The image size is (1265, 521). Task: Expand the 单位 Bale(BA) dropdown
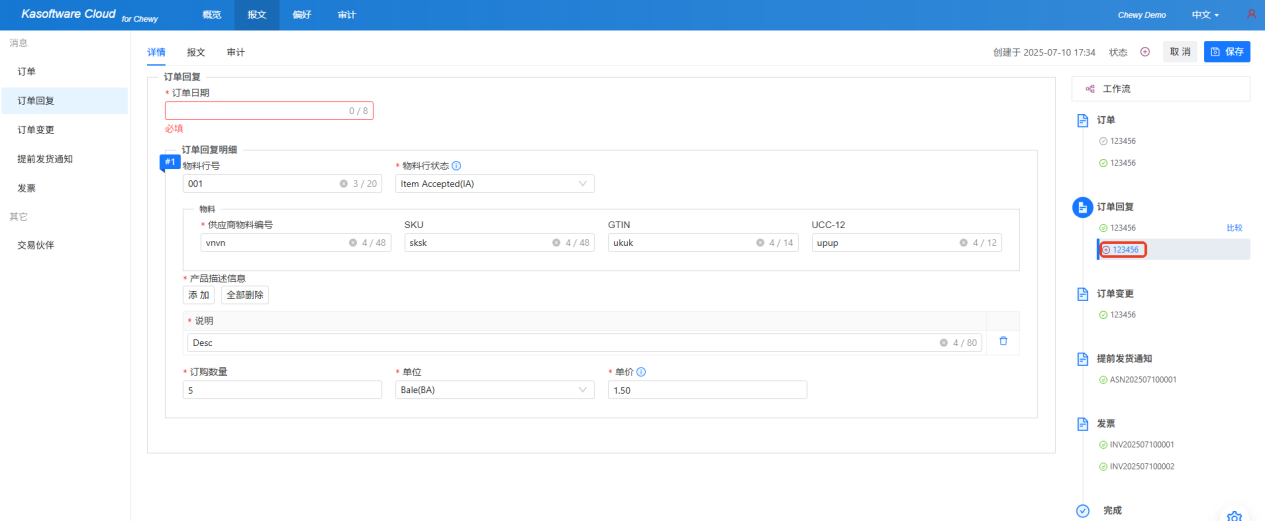click(495, 390)
